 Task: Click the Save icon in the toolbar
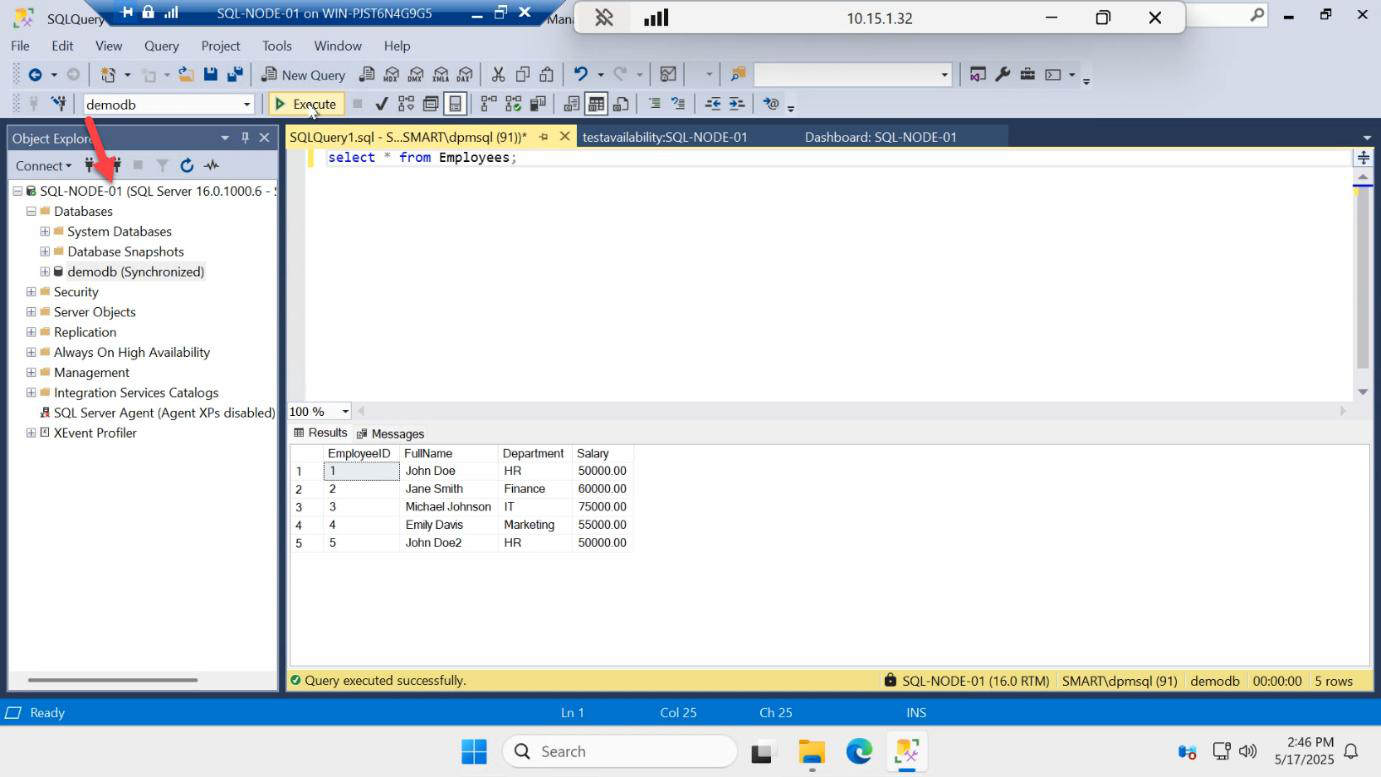(210, 74)
